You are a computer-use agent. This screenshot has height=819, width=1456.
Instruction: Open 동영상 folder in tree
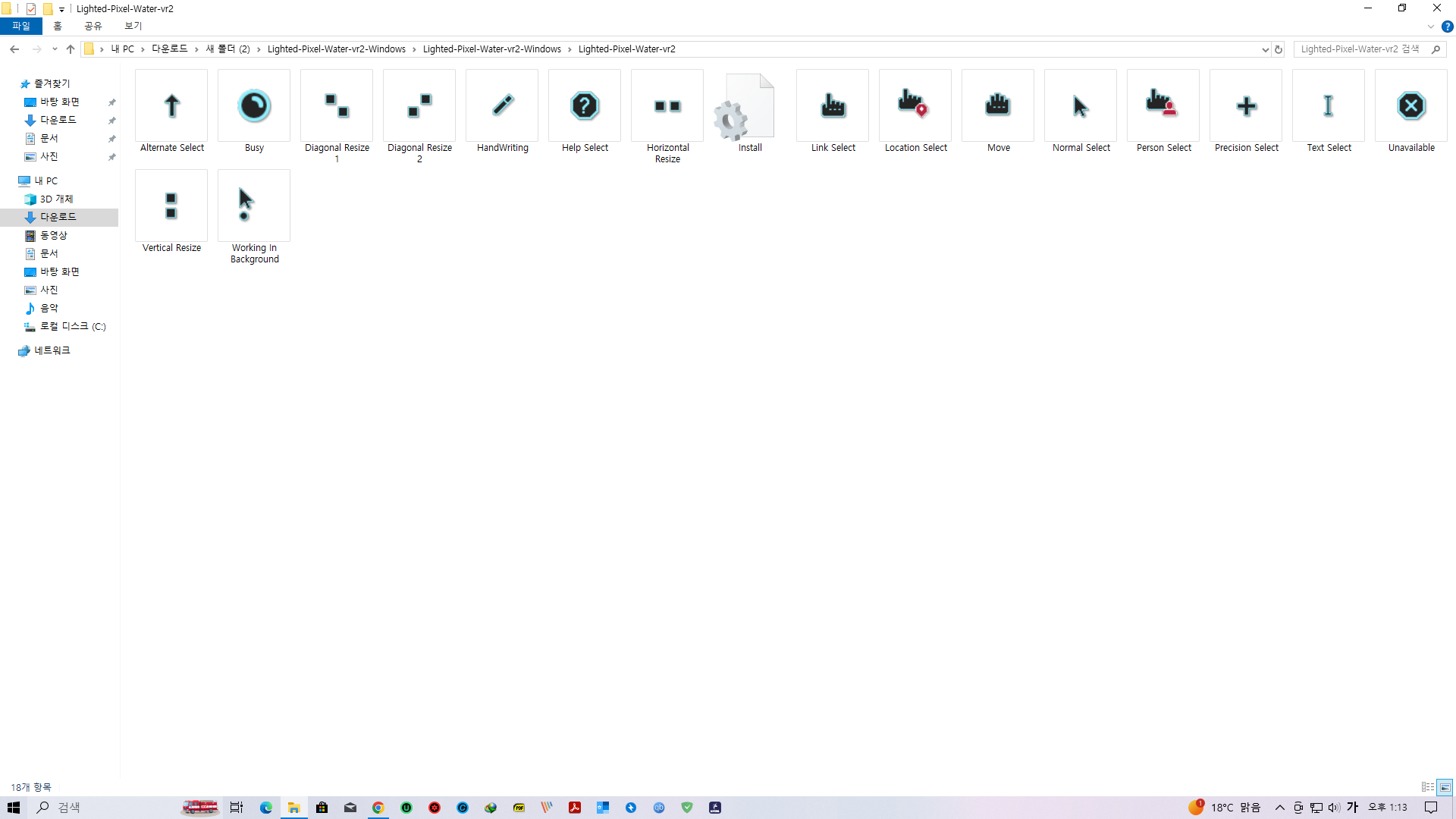click(x=54, y=235)
